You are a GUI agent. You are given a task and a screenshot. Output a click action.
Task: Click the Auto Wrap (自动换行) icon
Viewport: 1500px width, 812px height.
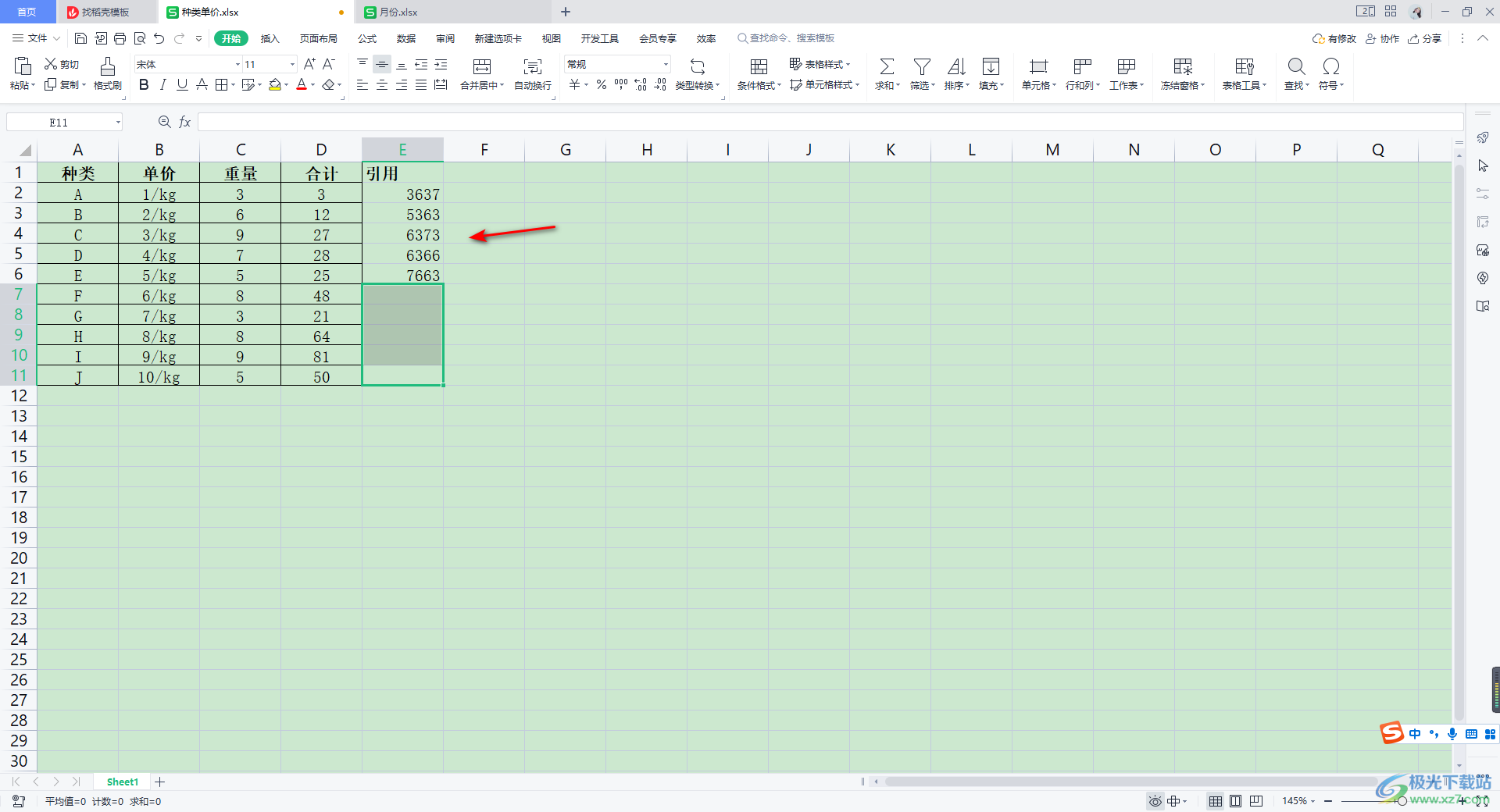click(x=533, y=66)
